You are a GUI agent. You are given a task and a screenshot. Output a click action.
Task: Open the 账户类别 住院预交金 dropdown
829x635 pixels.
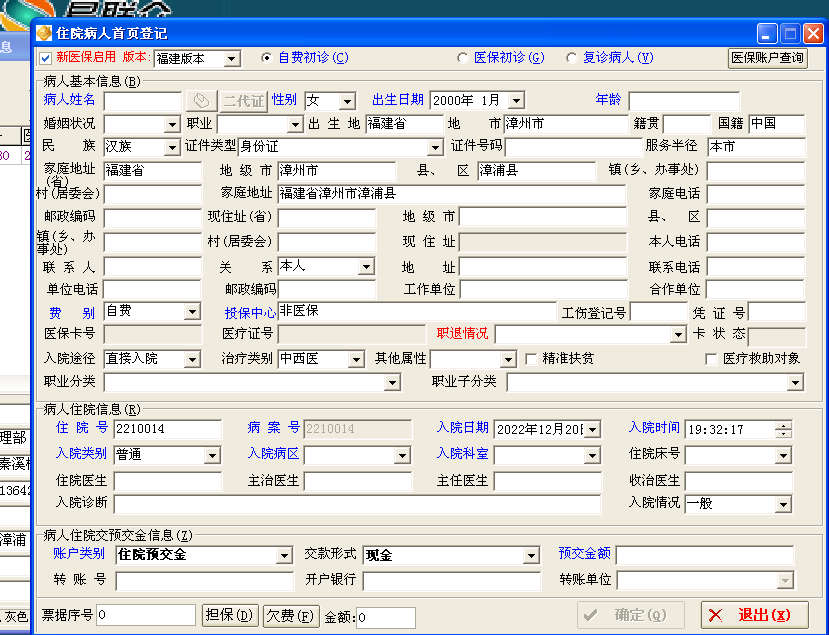[x=284, y=556]
